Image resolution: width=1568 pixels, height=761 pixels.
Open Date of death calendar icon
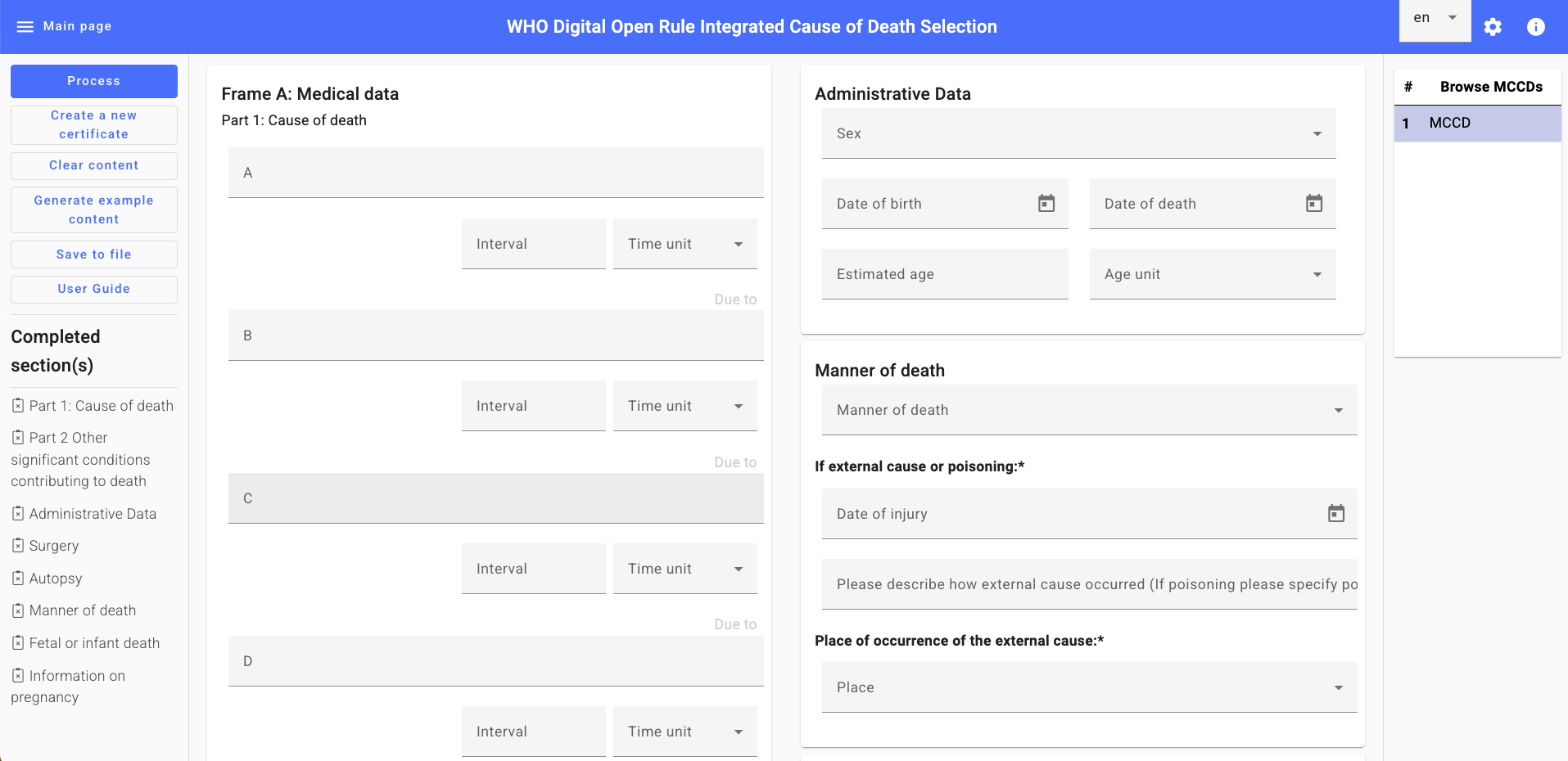pos(1313,204)
